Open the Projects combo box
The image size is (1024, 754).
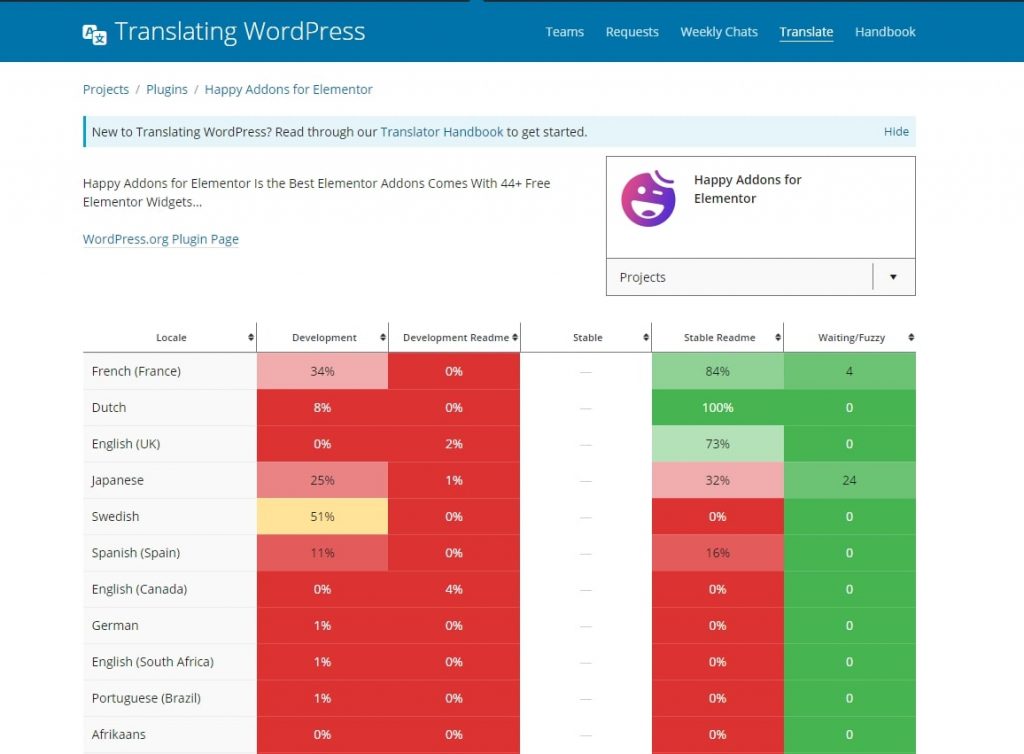761,277
